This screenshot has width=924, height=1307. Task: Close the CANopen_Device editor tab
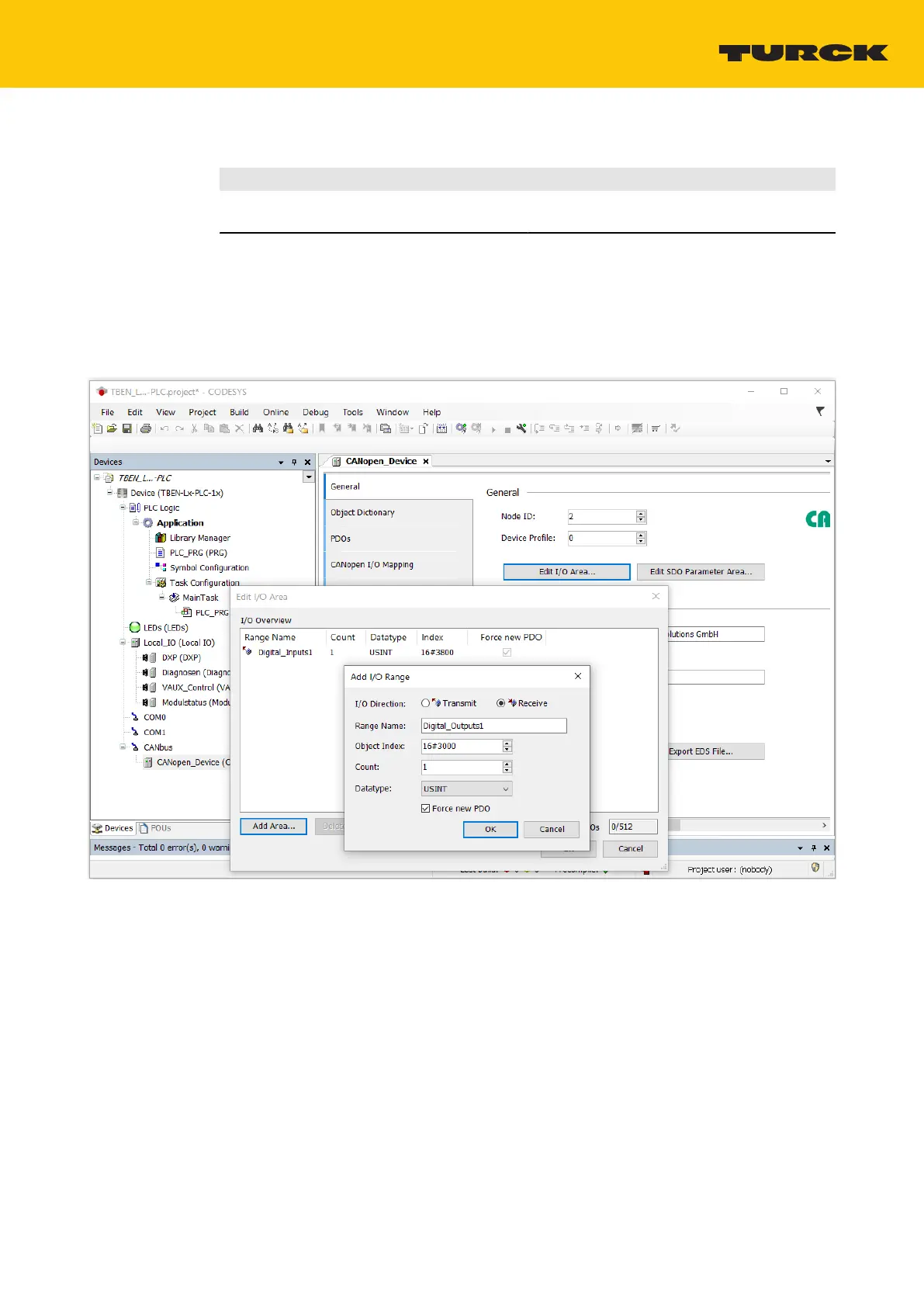pyautogui.click(x=425, y=461)
